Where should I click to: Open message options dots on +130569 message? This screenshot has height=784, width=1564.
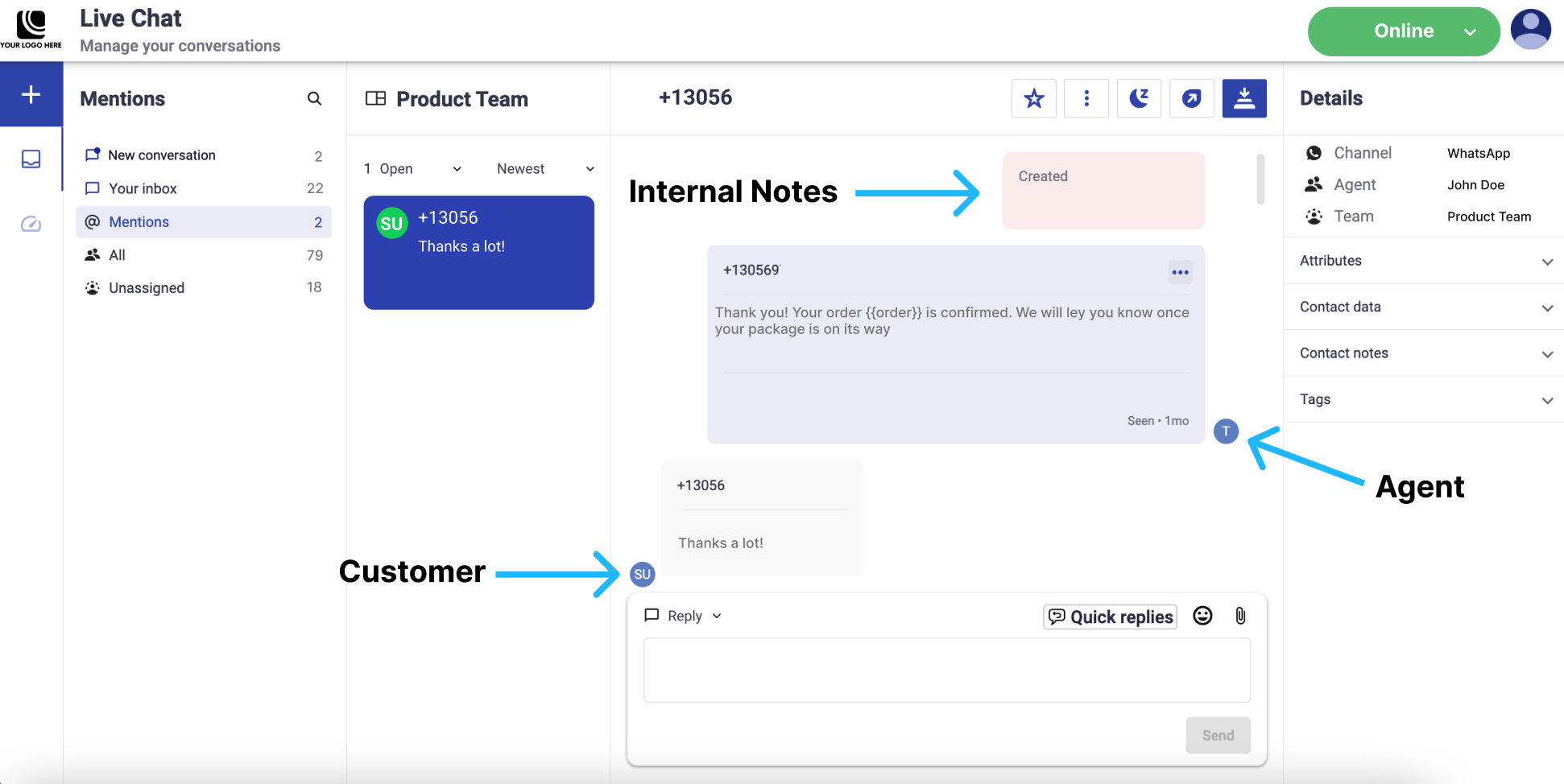pos(1180,272)
